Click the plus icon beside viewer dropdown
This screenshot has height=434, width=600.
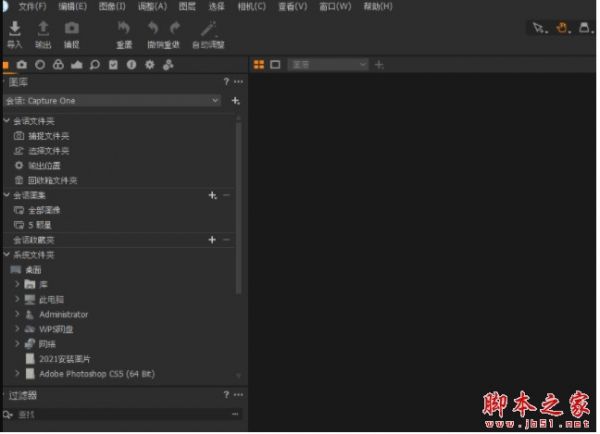click(379, 65)
